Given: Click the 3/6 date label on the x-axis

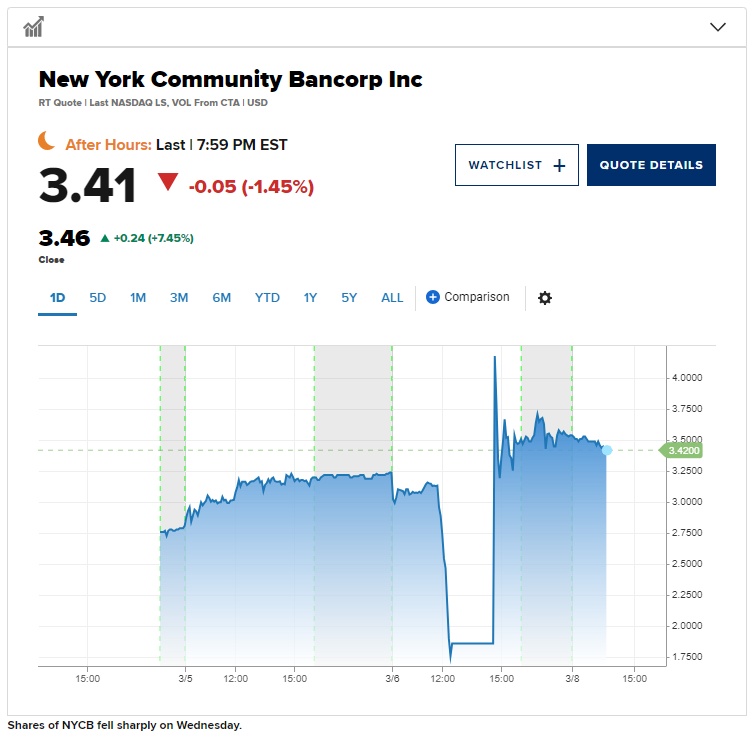Looking at the screenshot, I should click(x=392, y=678).
